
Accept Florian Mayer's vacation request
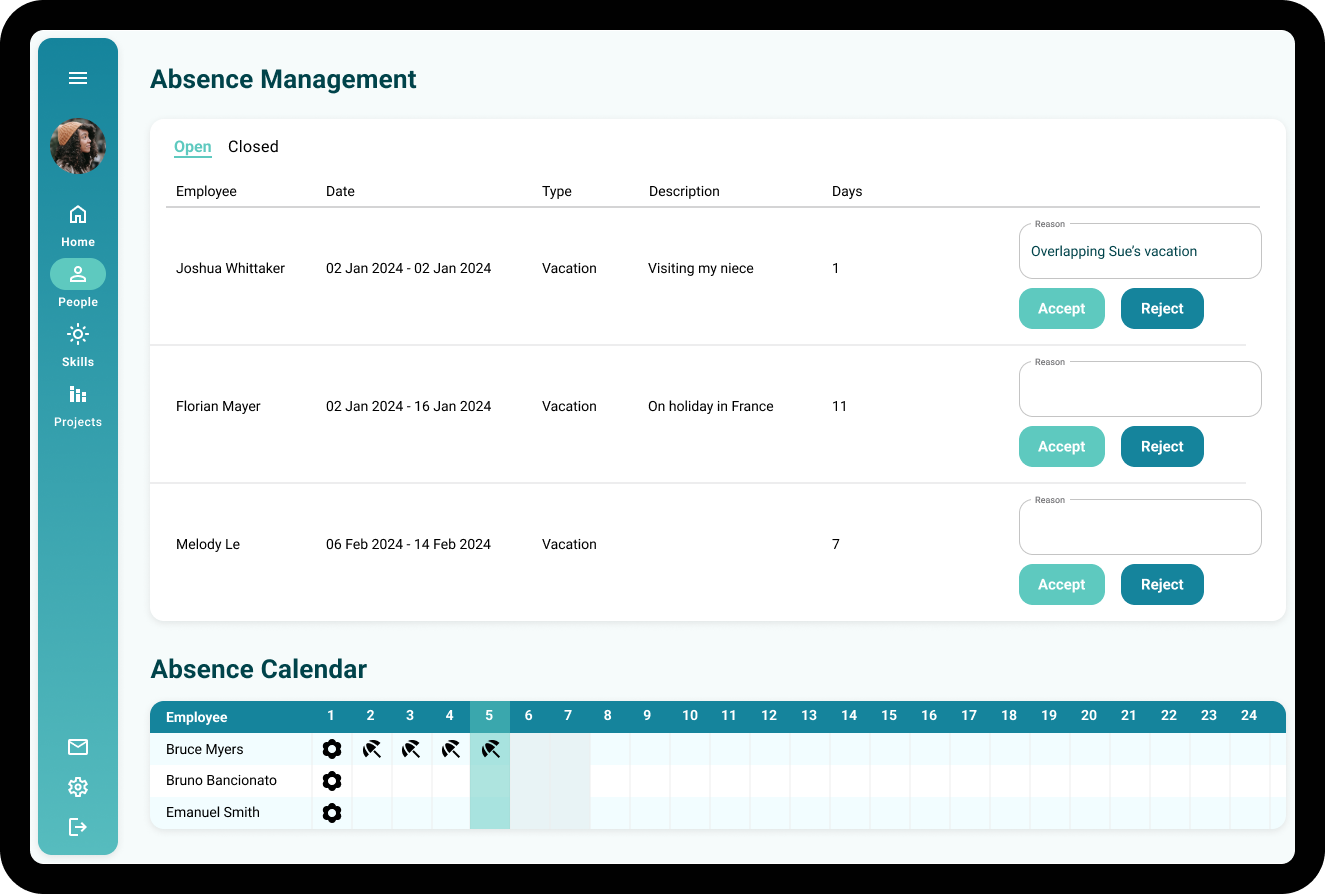pos(1062,447)
